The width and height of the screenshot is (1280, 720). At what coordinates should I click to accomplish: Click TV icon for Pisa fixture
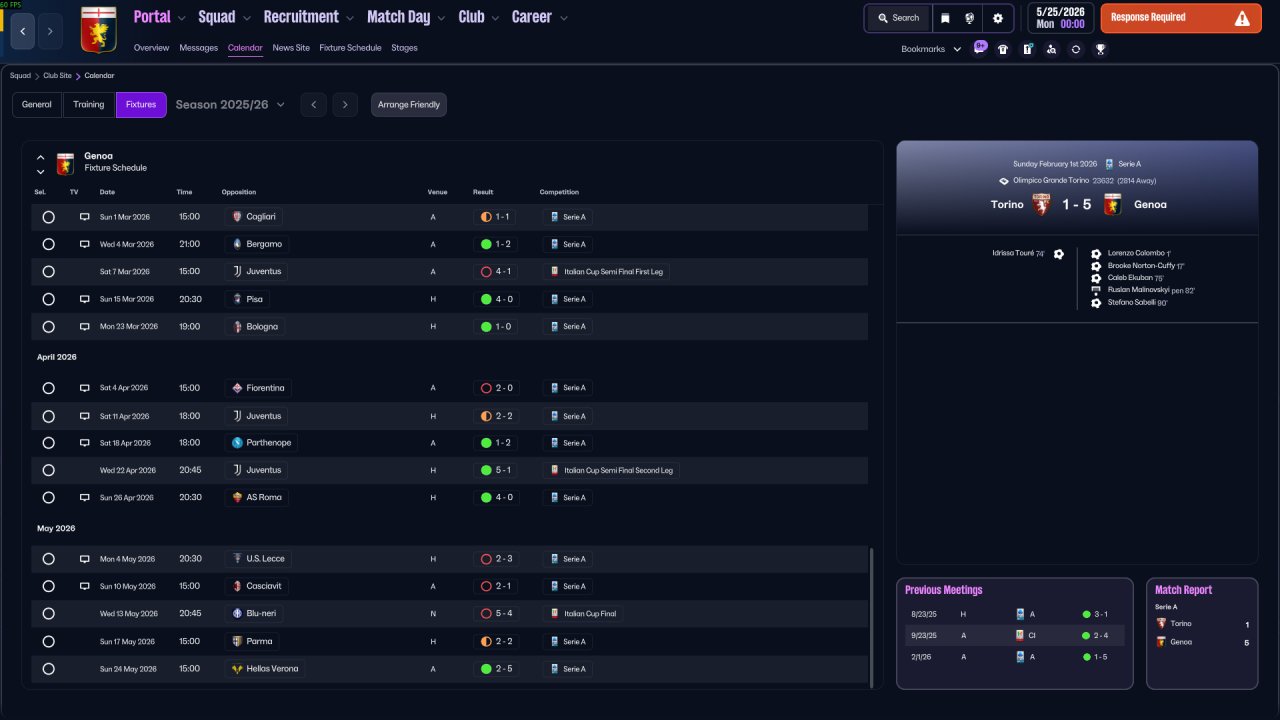click(x=85, y=299)
